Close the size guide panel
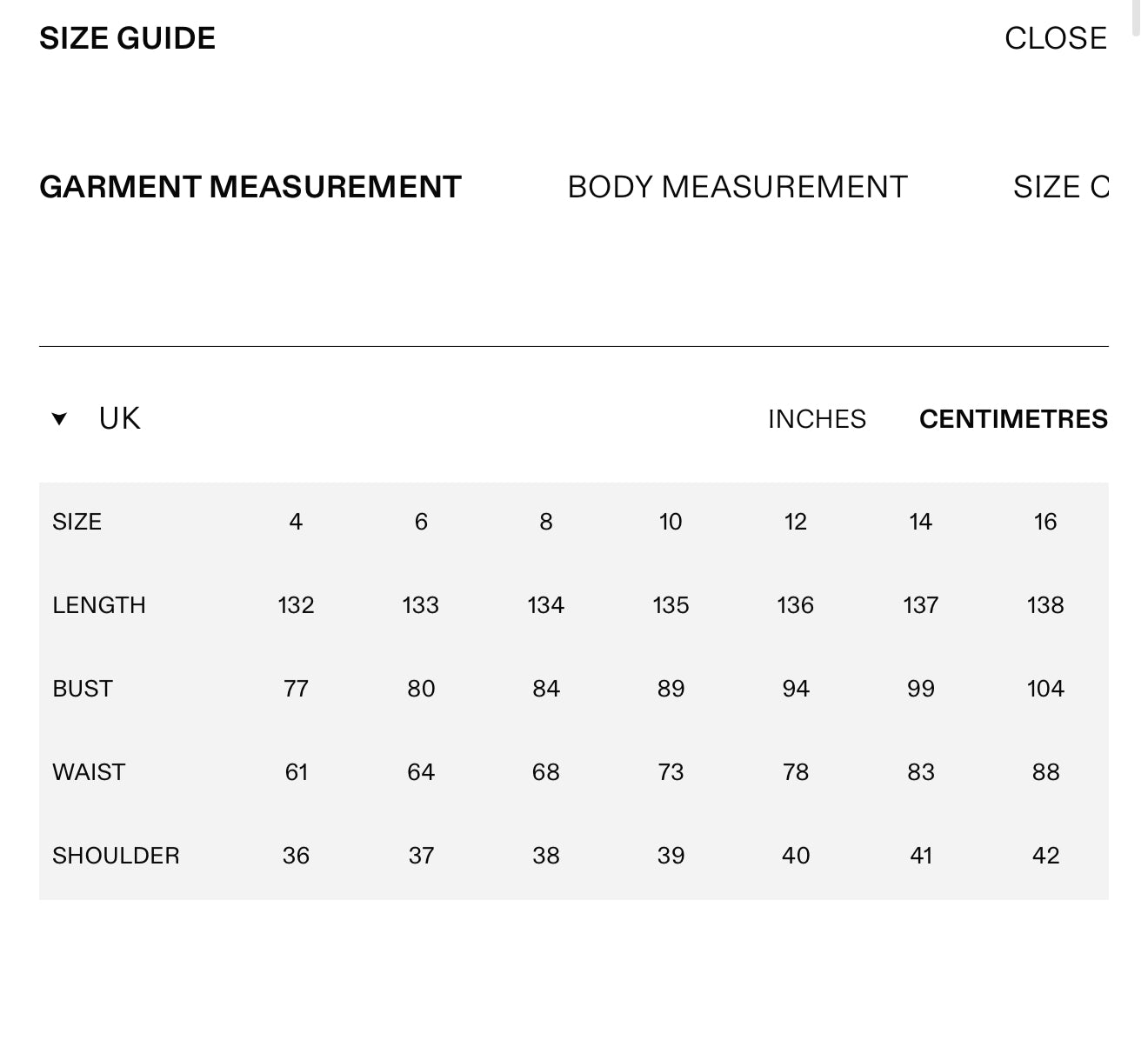1148x1047 pixels. (1055, 38)
